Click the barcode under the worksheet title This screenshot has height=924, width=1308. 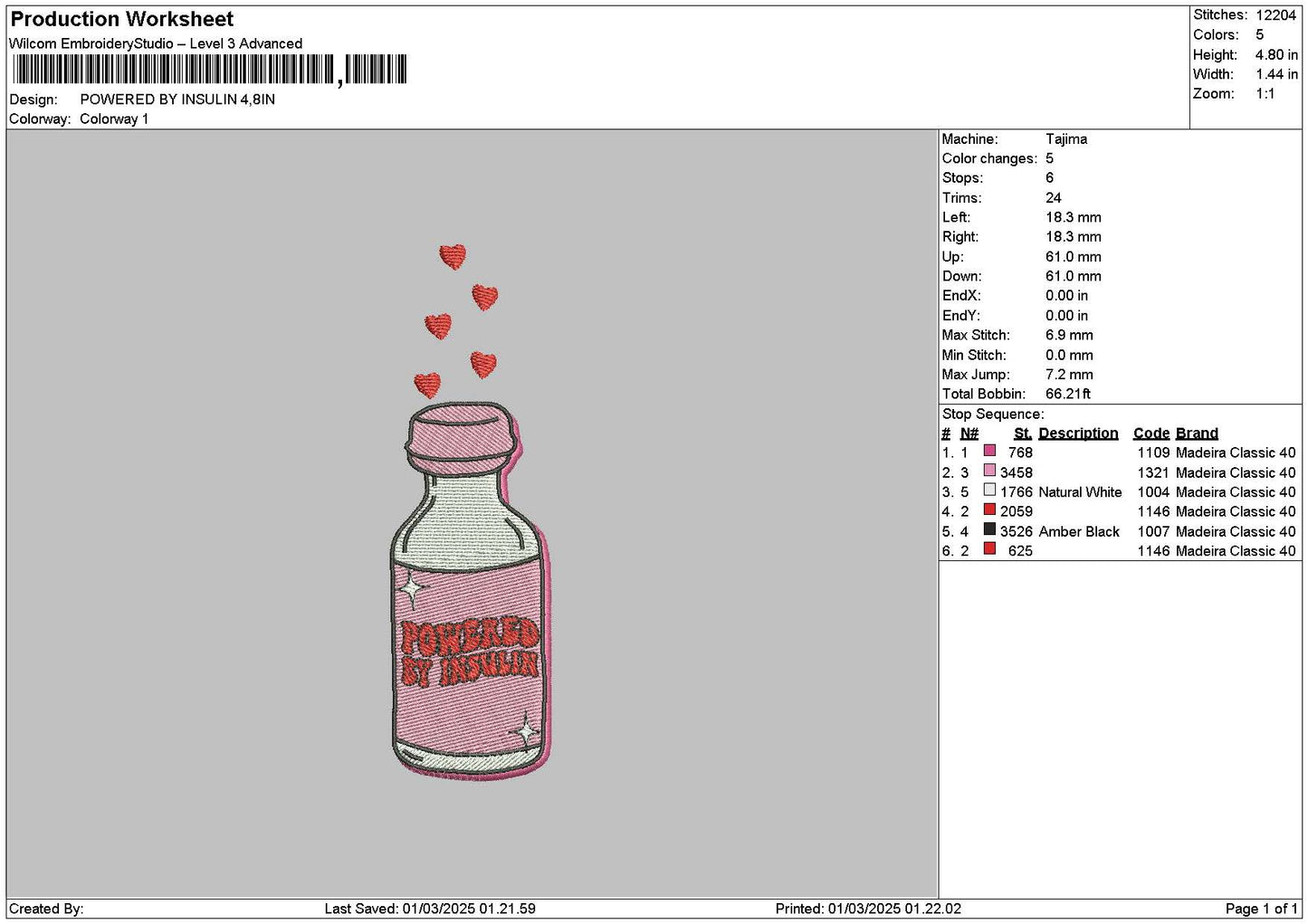tap(209, 70)
